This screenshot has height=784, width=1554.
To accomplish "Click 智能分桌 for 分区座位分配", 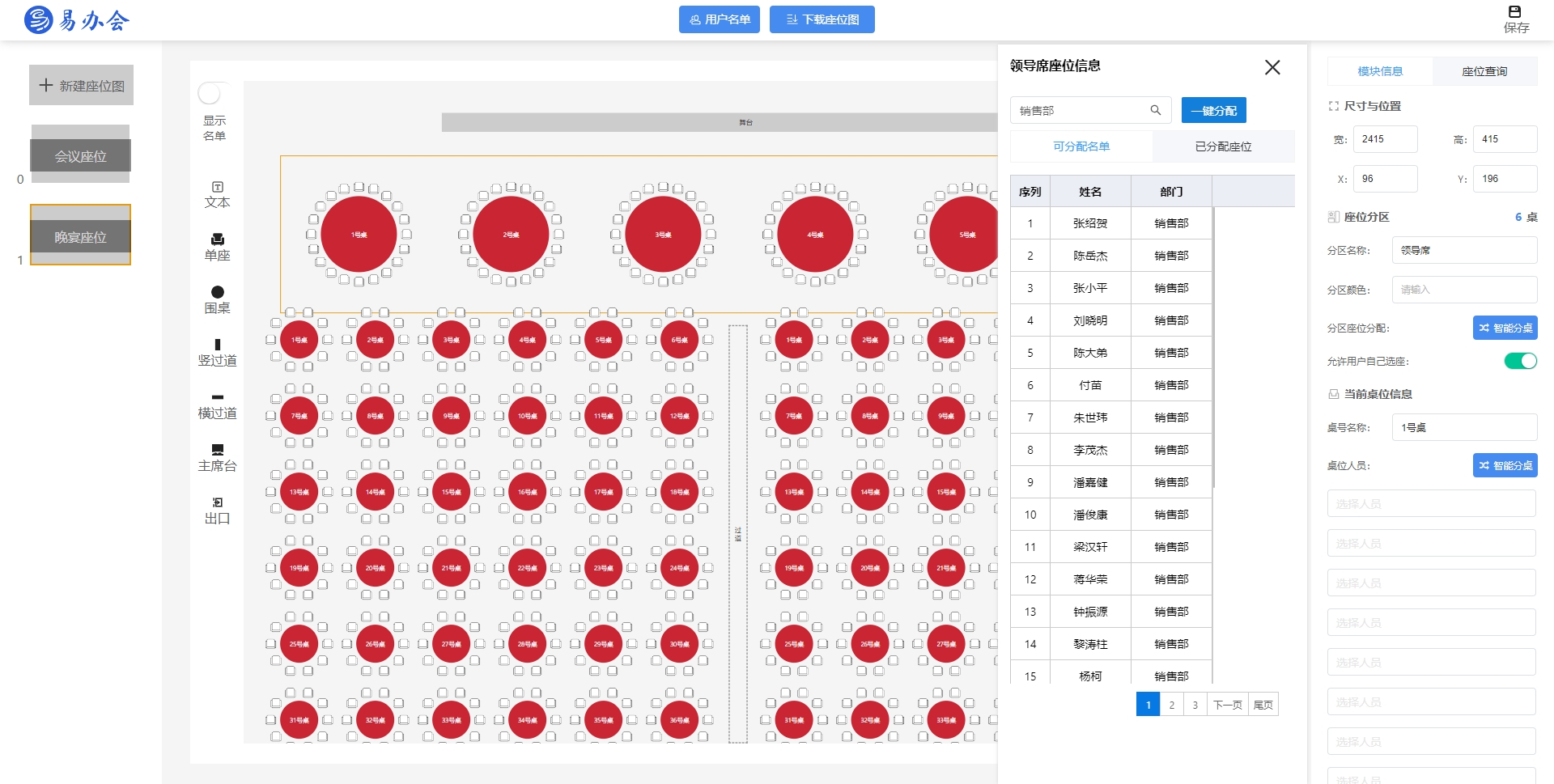I will [1505, 328].
